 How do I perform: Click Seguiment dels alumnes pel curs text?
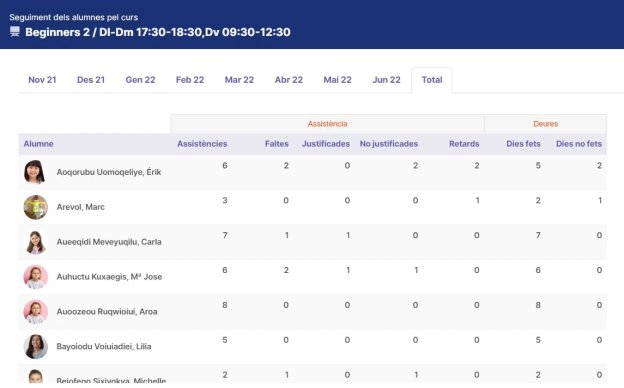pos(74,17)
